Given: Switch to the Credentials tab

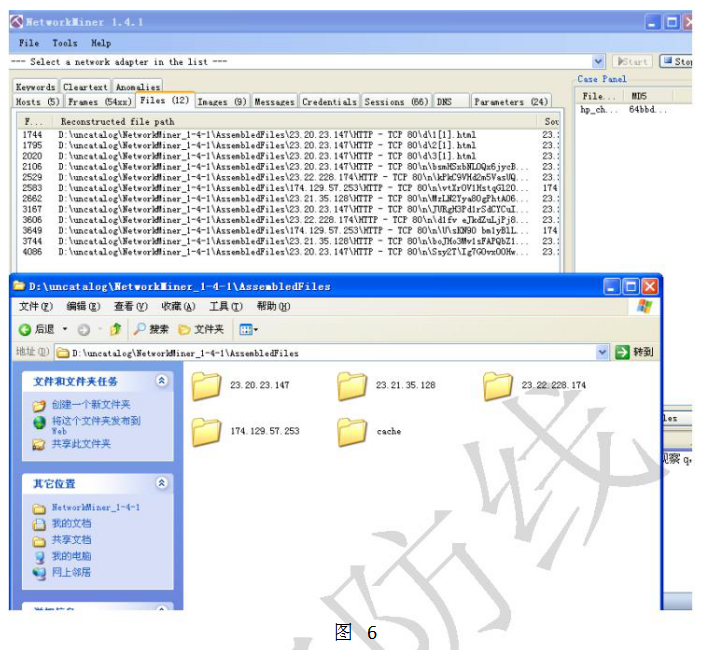Looking at the screenshot, I should (329, 102).
